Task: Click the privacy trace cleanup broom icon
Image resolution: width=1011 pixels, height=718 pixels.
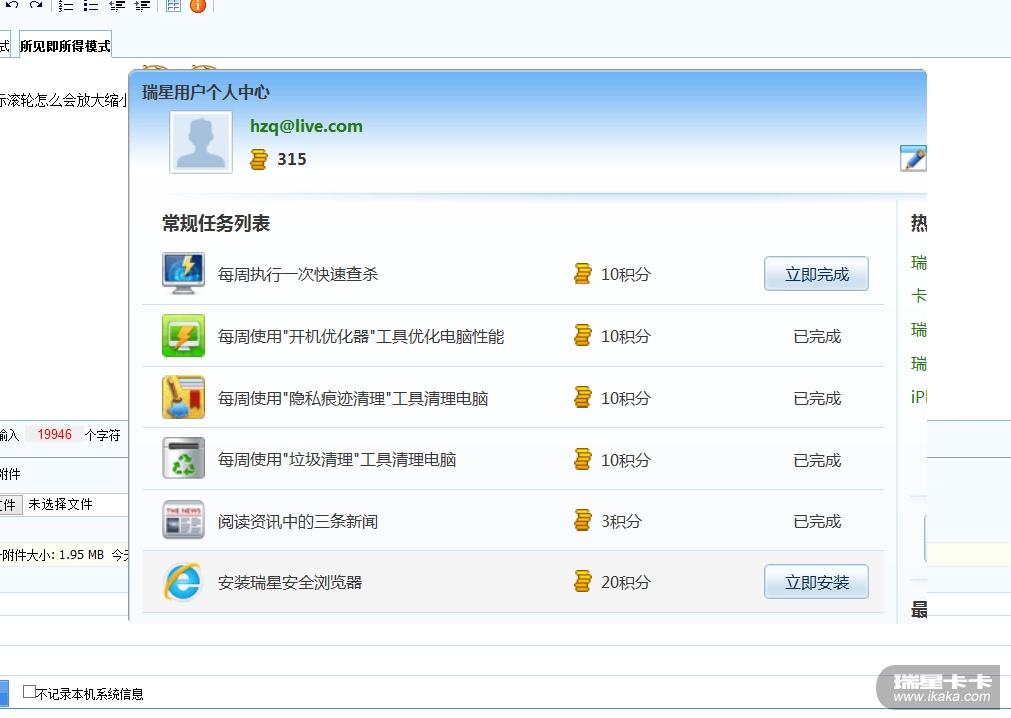Action: click(183, 397)
